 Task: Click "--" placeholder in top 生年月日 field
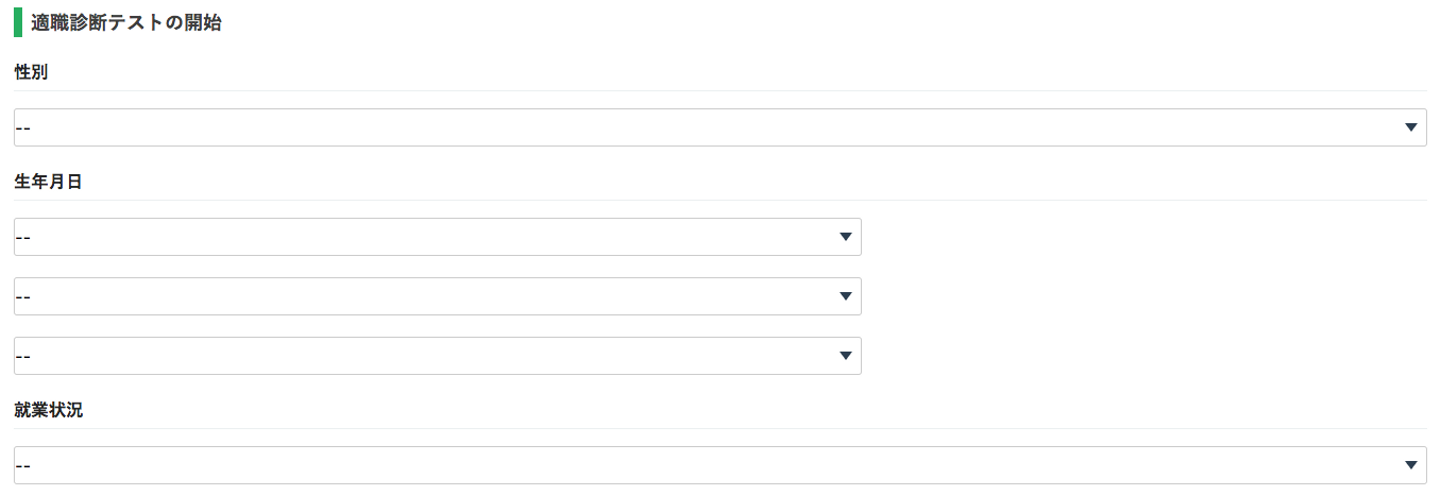pyautogui.click(x=24, y=238)
